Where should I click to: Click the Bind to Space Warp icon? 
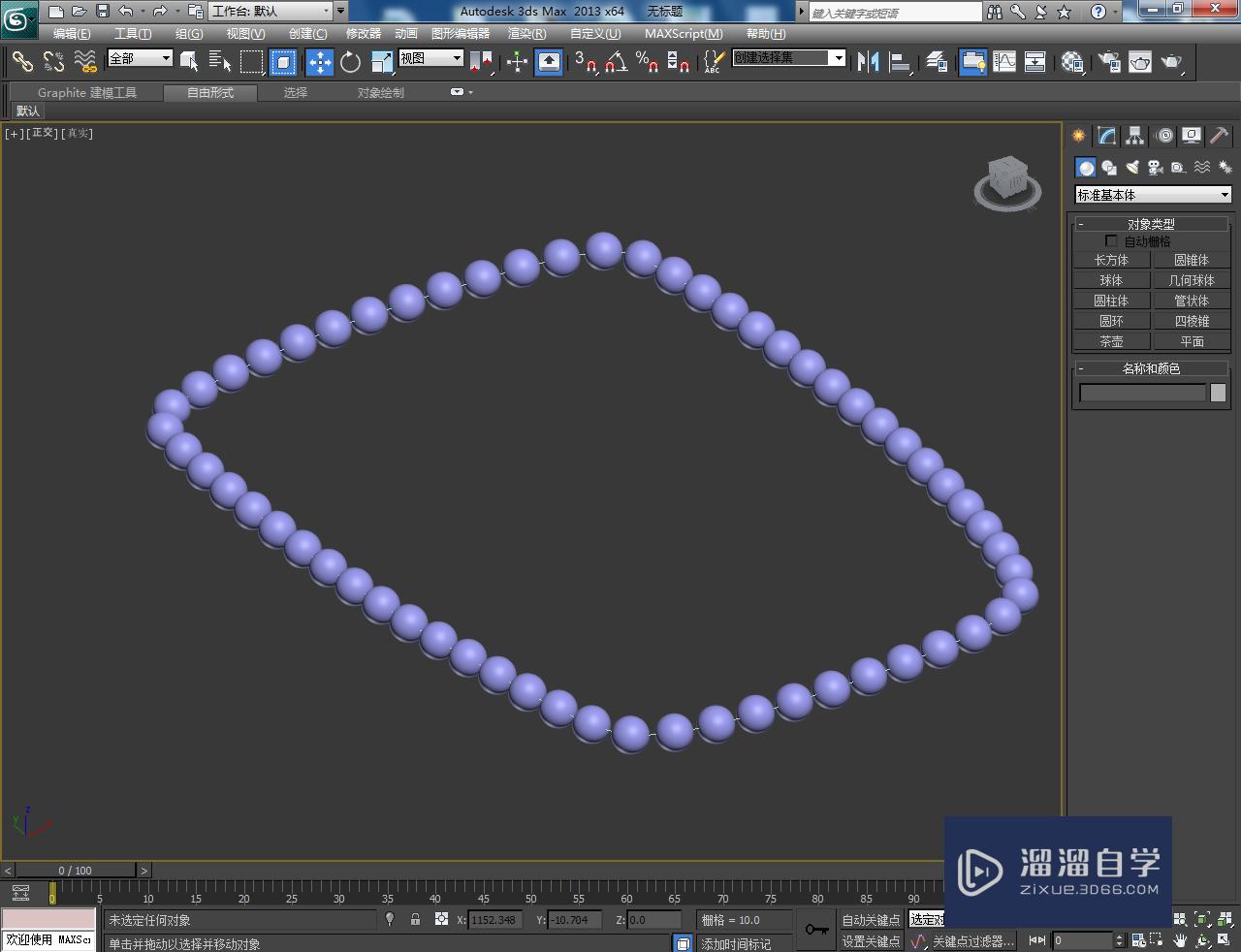pyautogui.click(x=85, y=62)
